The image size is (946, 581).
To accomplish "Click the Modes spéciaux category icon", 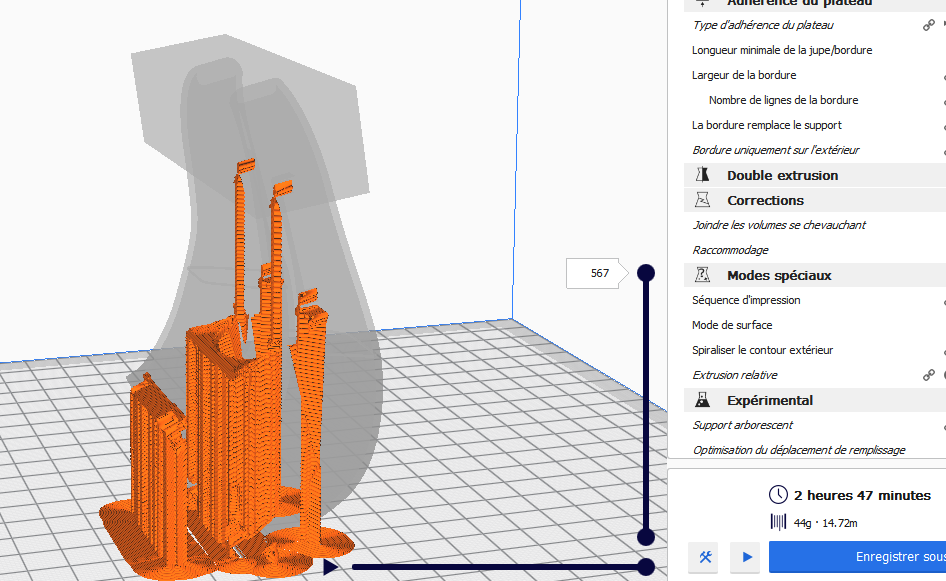I will 703,275.
